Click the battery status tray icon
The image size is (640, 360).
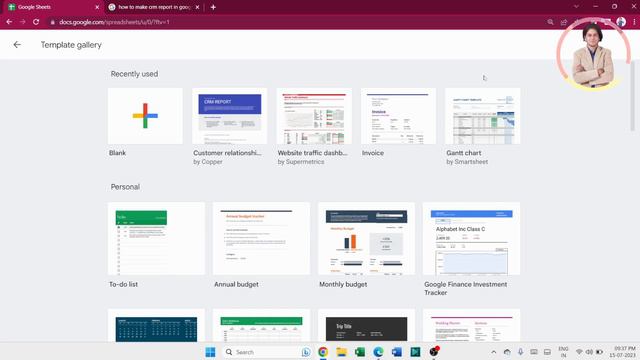coord(599,352)
